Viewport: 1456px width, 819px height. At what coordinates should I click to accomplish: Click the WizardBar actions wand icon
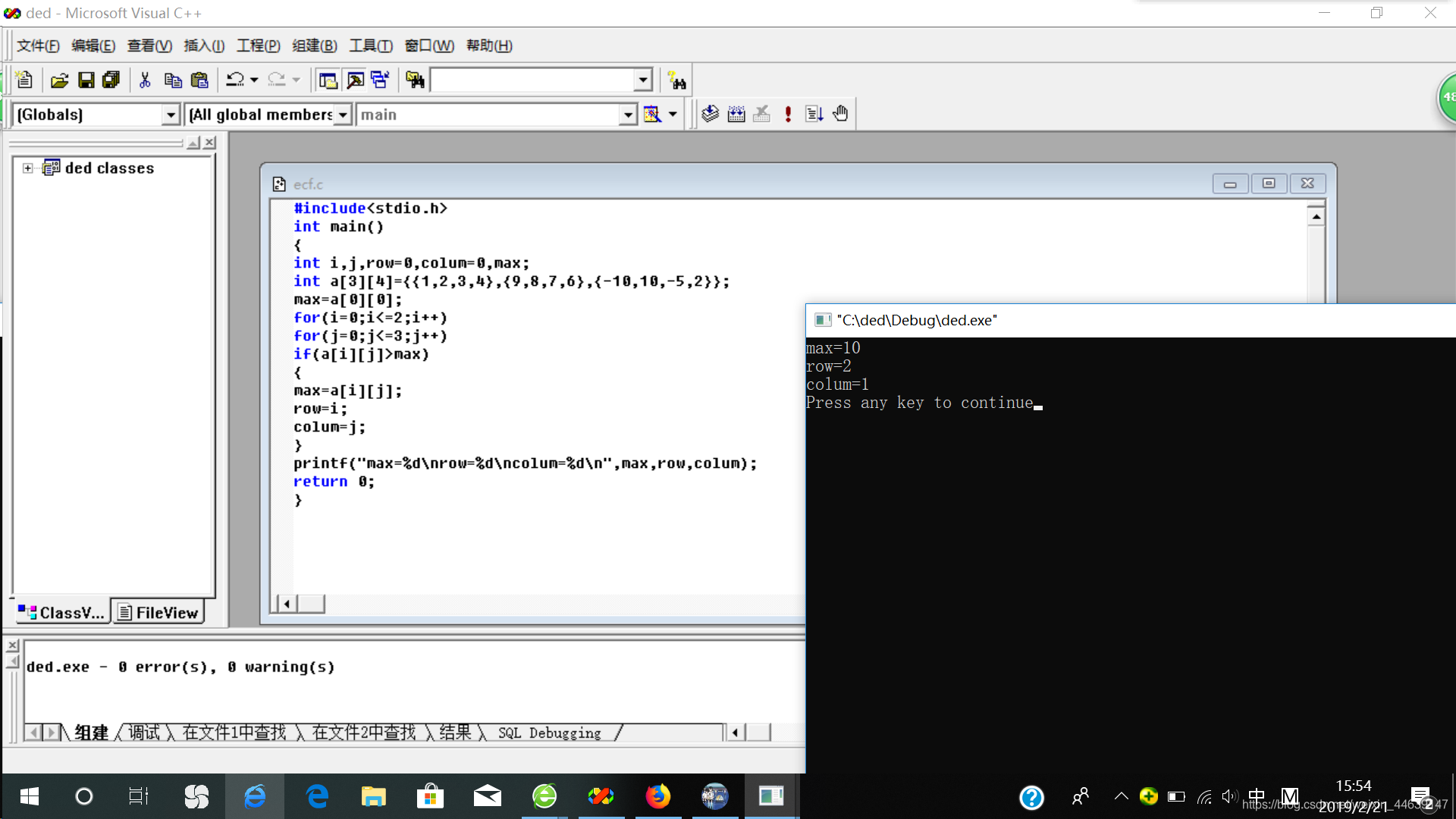point(652,115)
